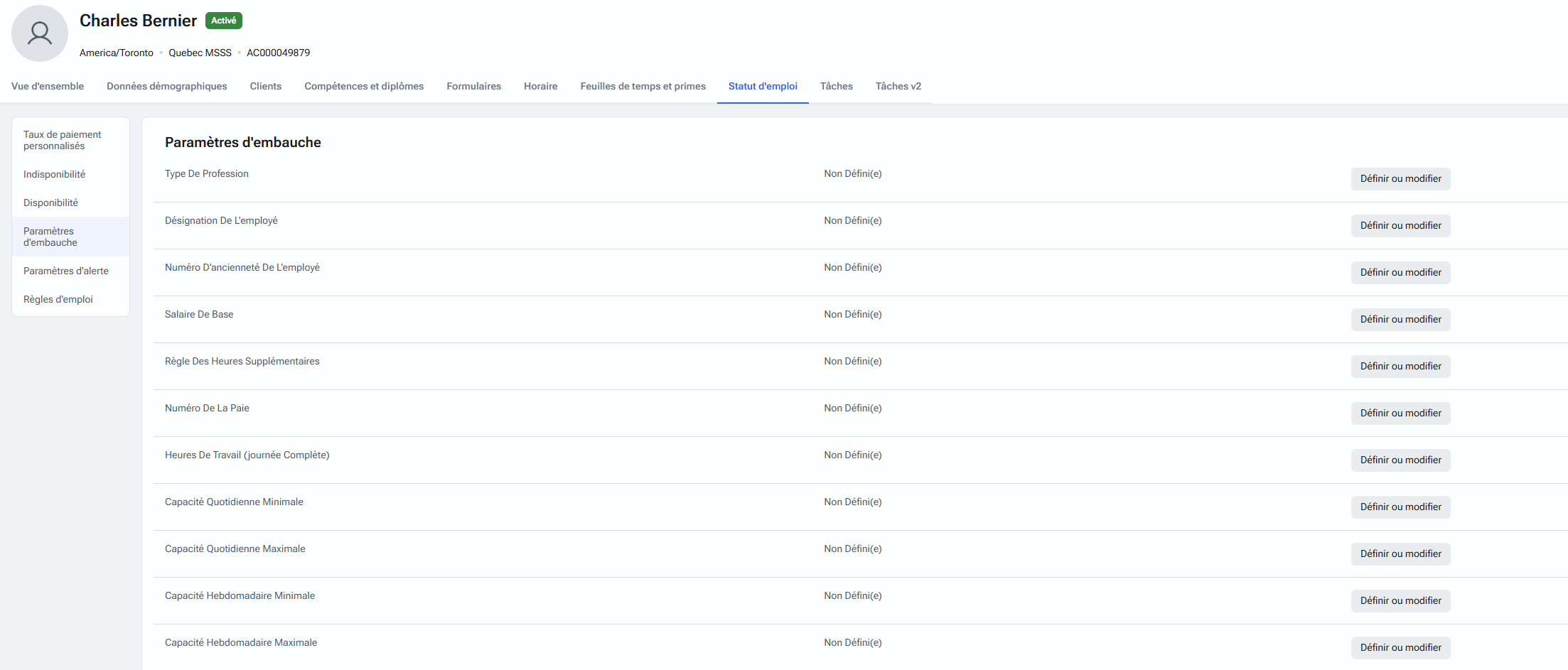Screen dimensions: 1568x670
Task: Switch to the Tâches v2 tab
Action: coord(898,86)
